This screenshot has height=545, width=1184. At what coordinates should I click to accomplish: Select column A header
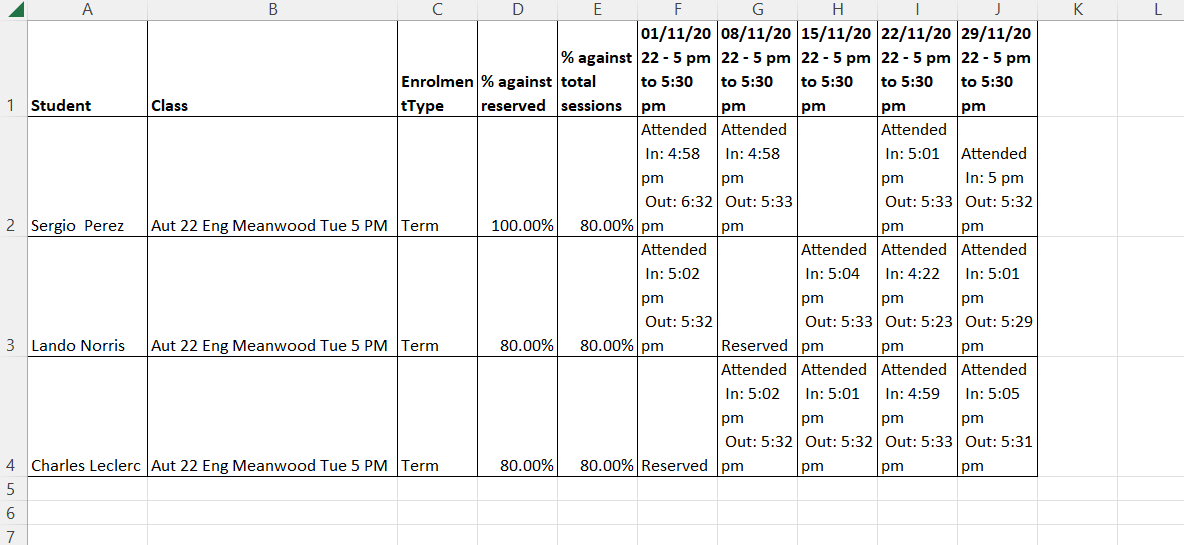click(87, 10)
